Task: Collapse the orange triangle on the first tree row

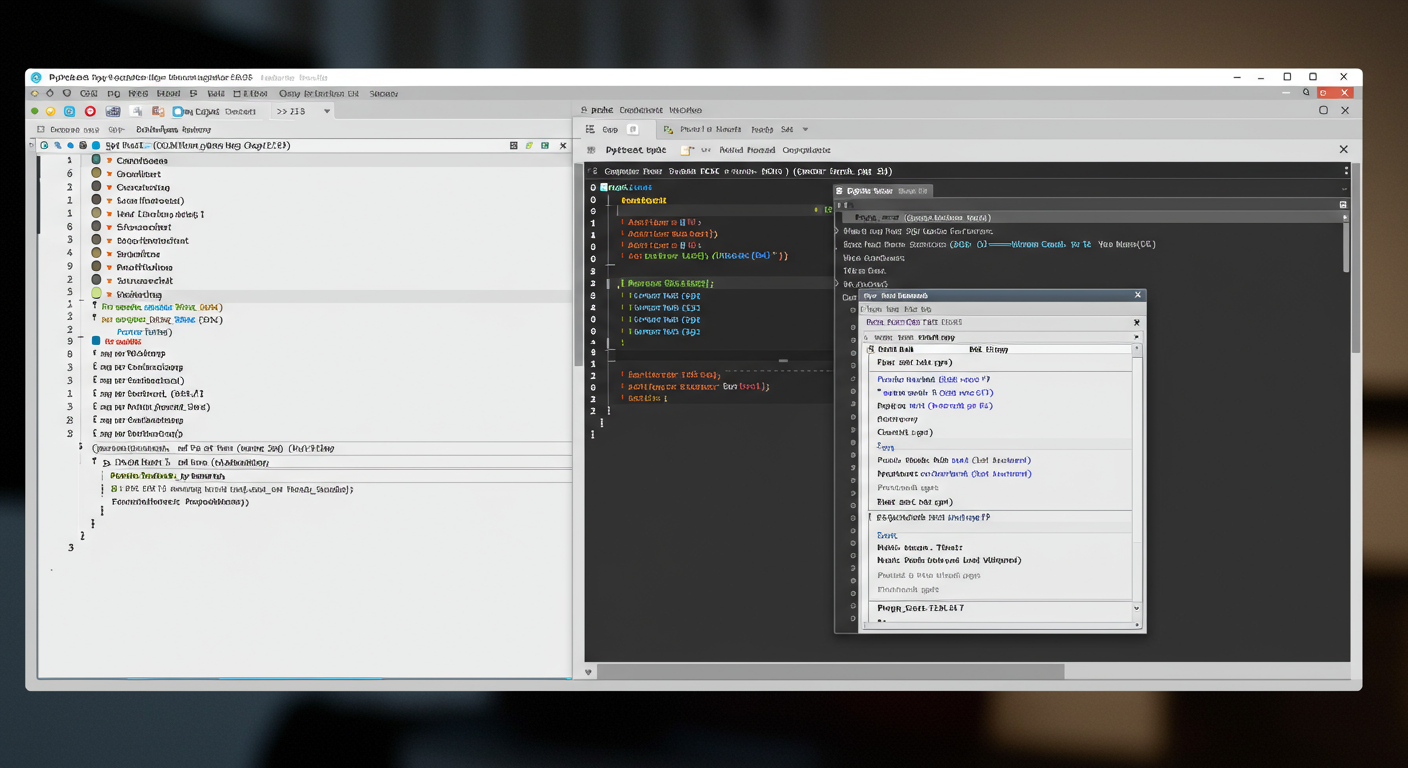Action: coord(109,160)
